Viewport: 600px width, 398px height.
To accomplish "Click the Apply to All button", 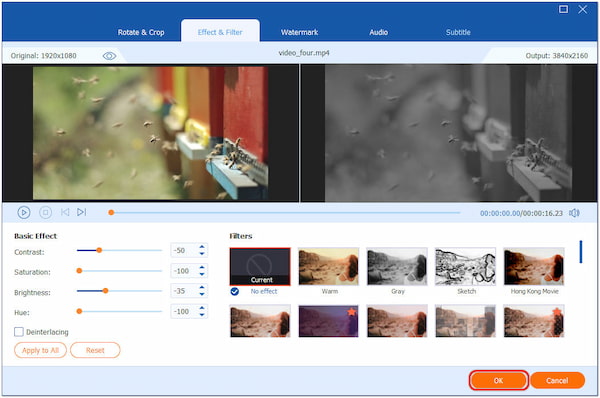I will 40,350.
